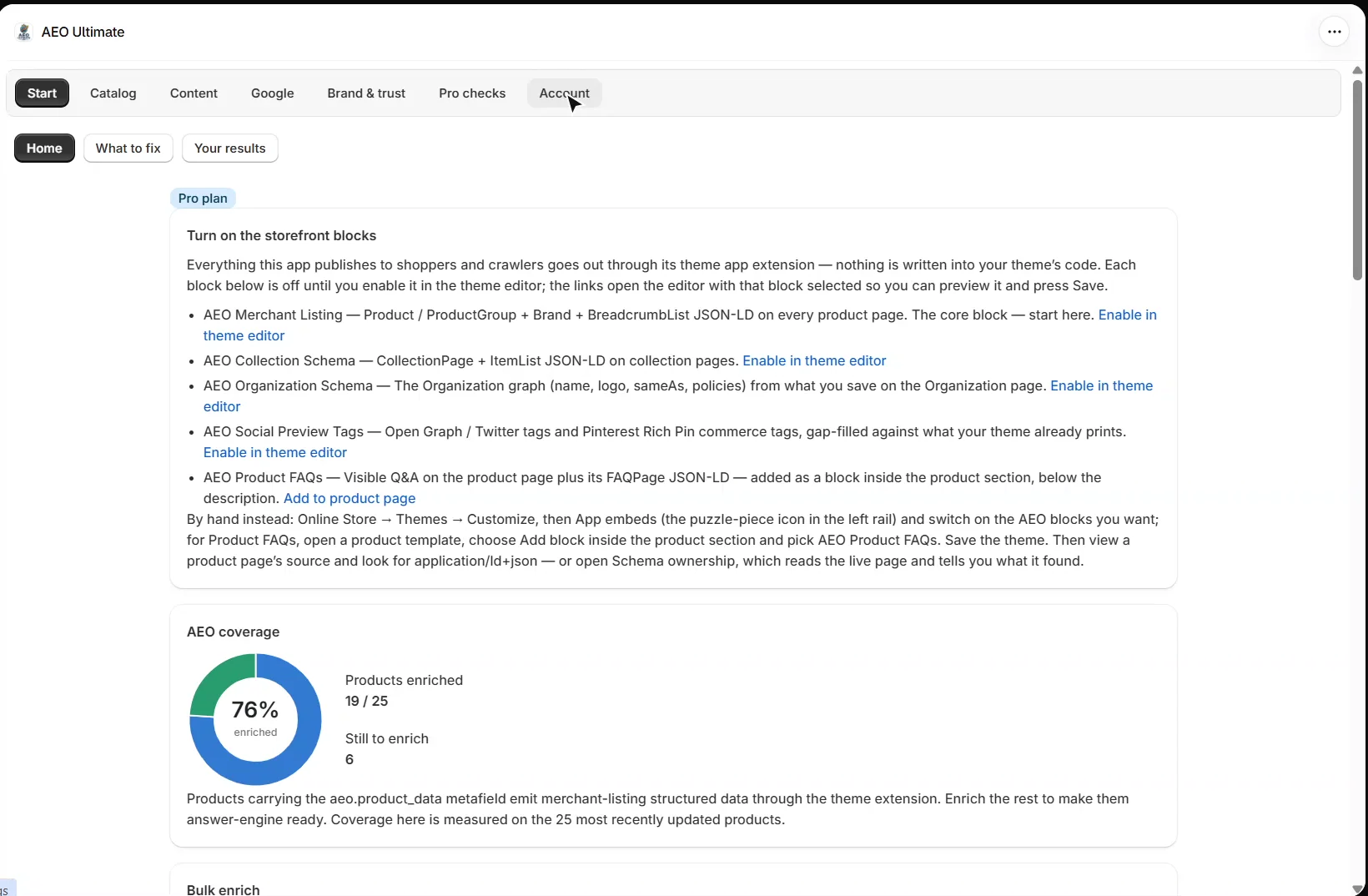Click the Still to enrich count 6
The width and height of the screenshot is (1368, 896).
pyautogui.click(x=350, y=759)
